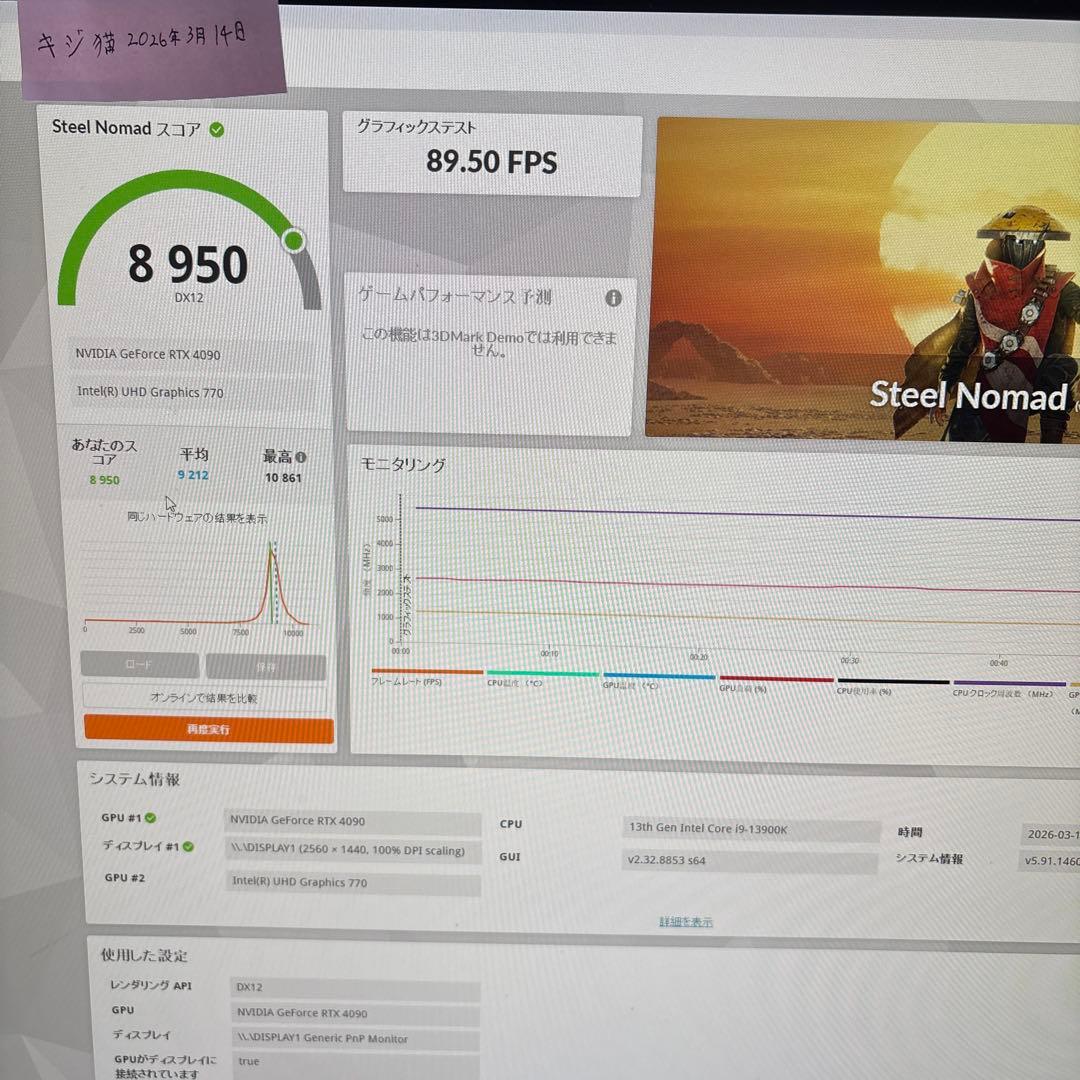Click the ディスプレイ value Generic PnP Monitor

[x=355, y=1039]
